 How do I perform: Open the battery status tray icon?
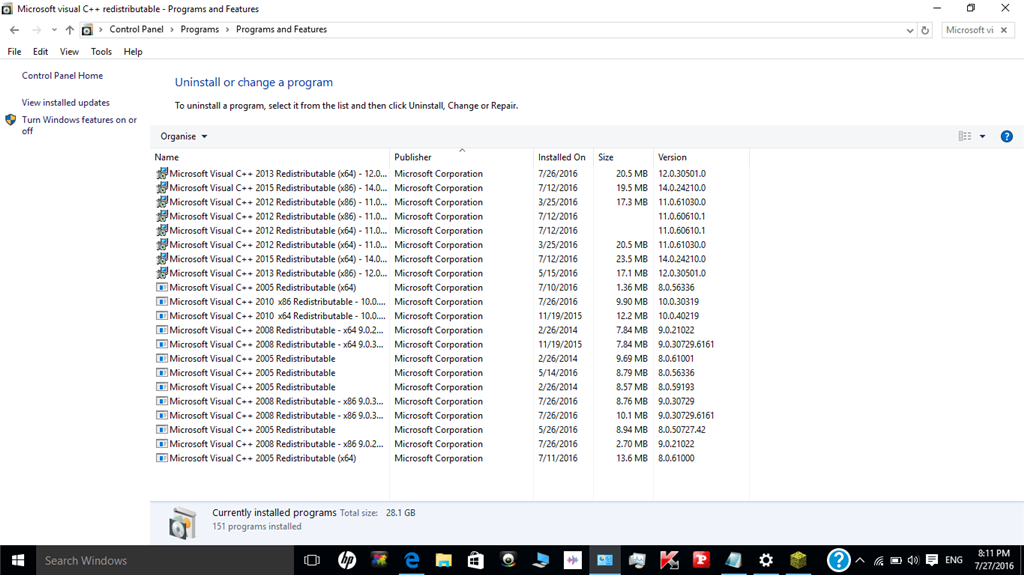896,560
